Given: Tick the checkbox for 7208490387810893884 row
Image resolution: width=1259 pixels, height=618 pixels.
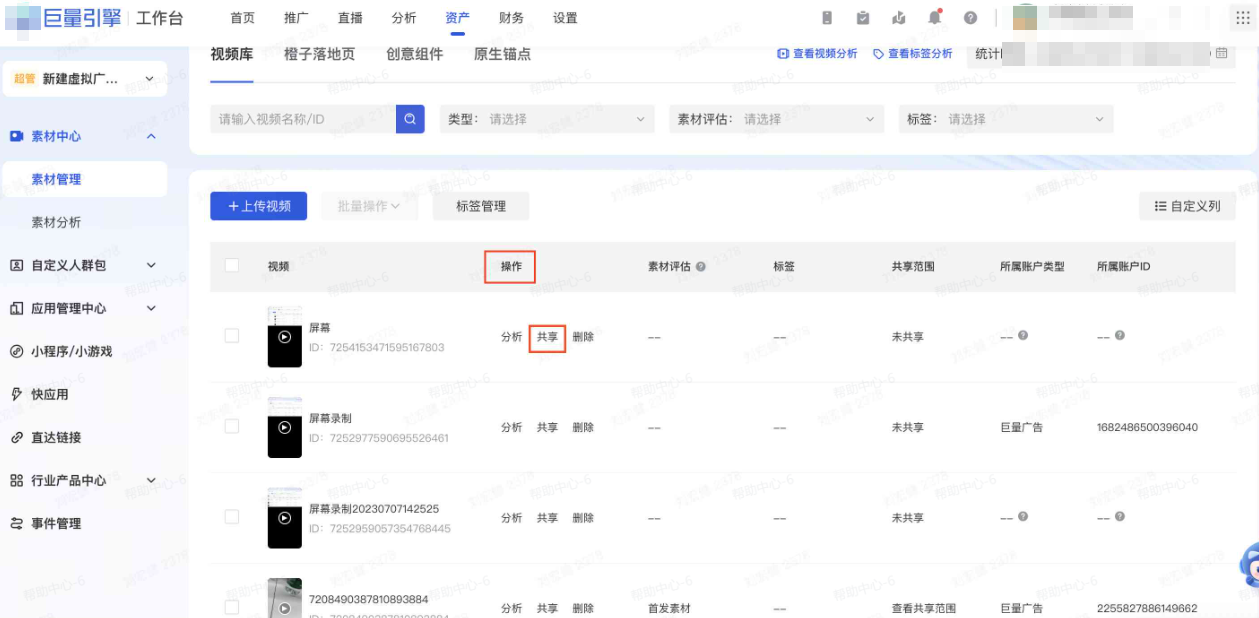Looking at the screenshot, I should coord(232,607).
